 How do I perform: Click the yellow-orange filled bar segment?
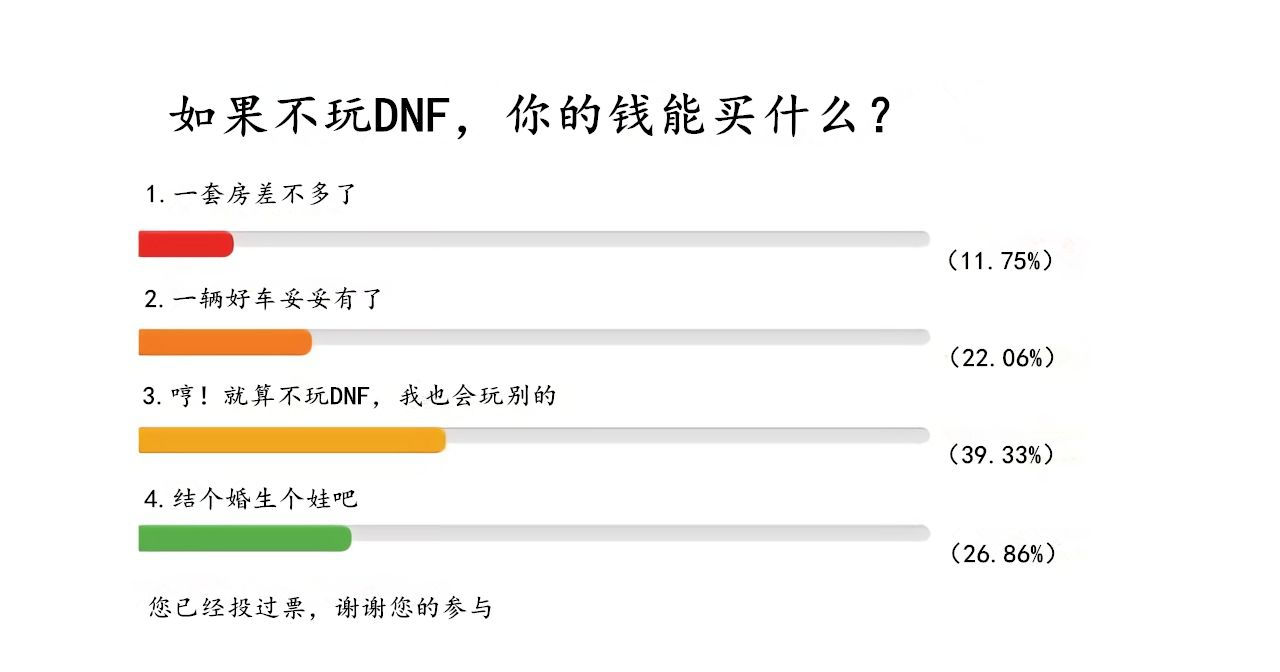point(292,440)
